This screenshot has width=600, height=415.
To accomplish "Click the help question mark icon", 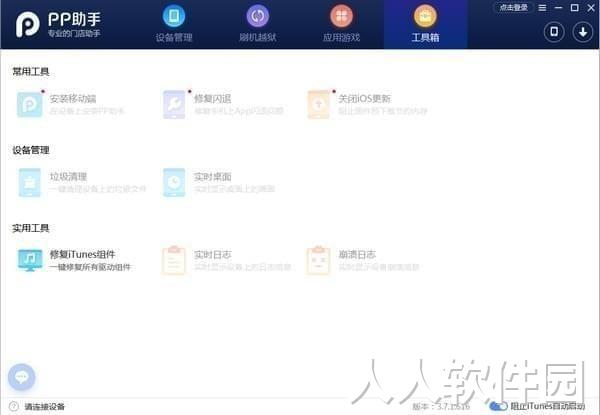I will (x=13, y=406).
